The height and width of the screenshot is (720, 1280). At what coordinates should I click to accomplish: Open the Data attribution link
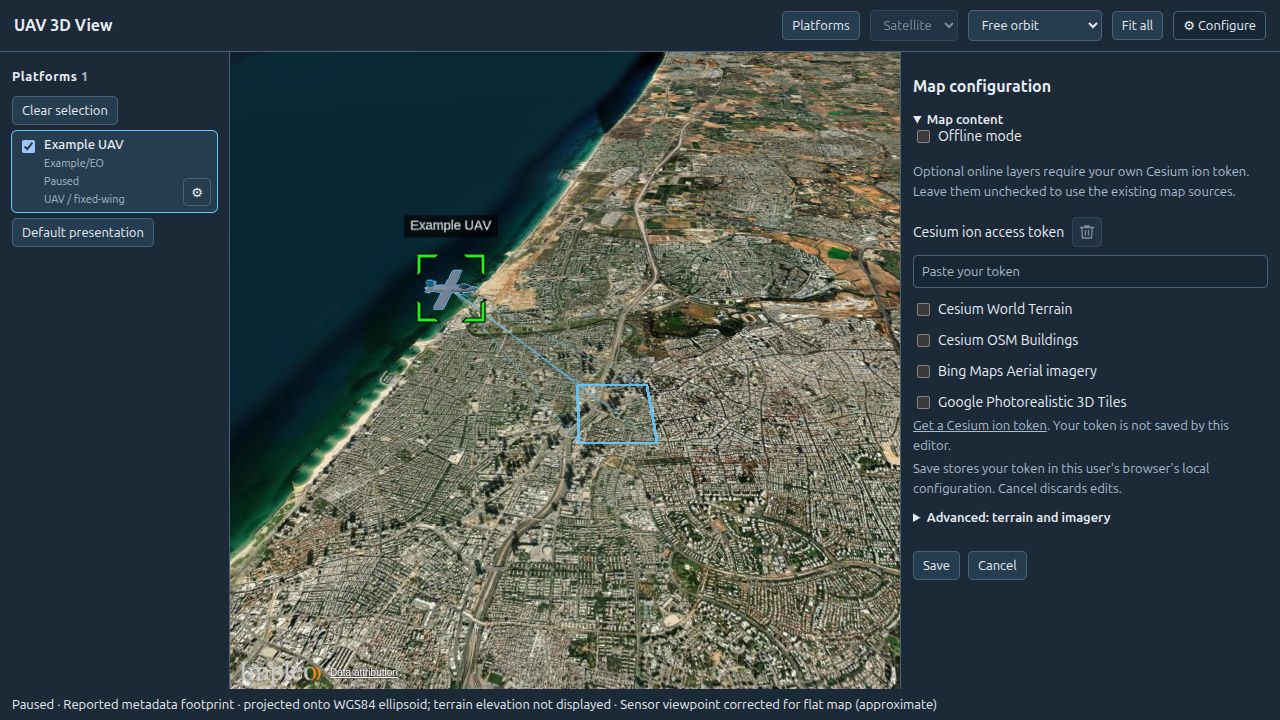tap(363, 673)
